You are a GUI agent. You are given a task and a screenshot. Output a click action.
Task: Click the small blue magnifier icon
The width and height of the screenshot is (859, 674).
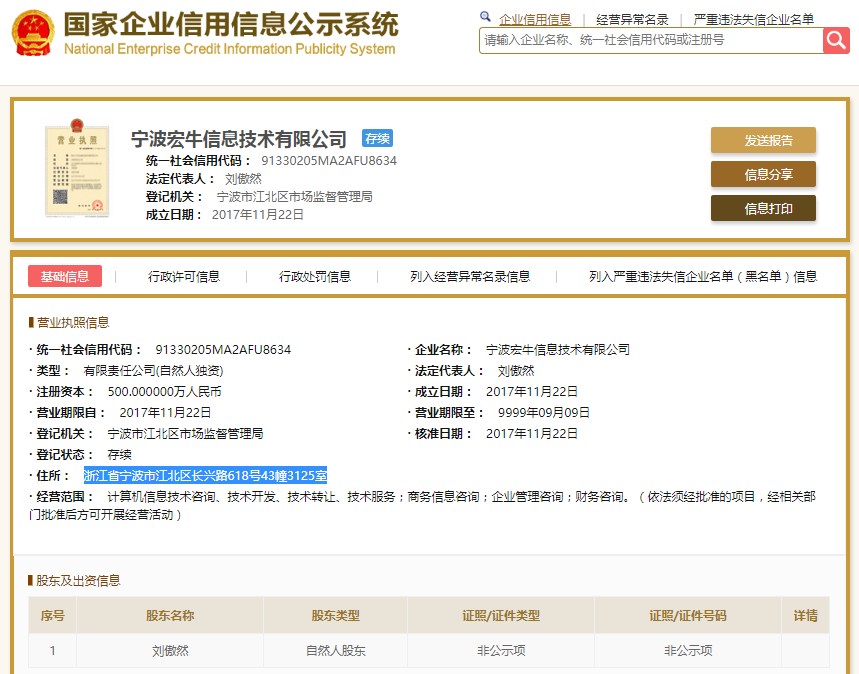(x=486, y=18)
